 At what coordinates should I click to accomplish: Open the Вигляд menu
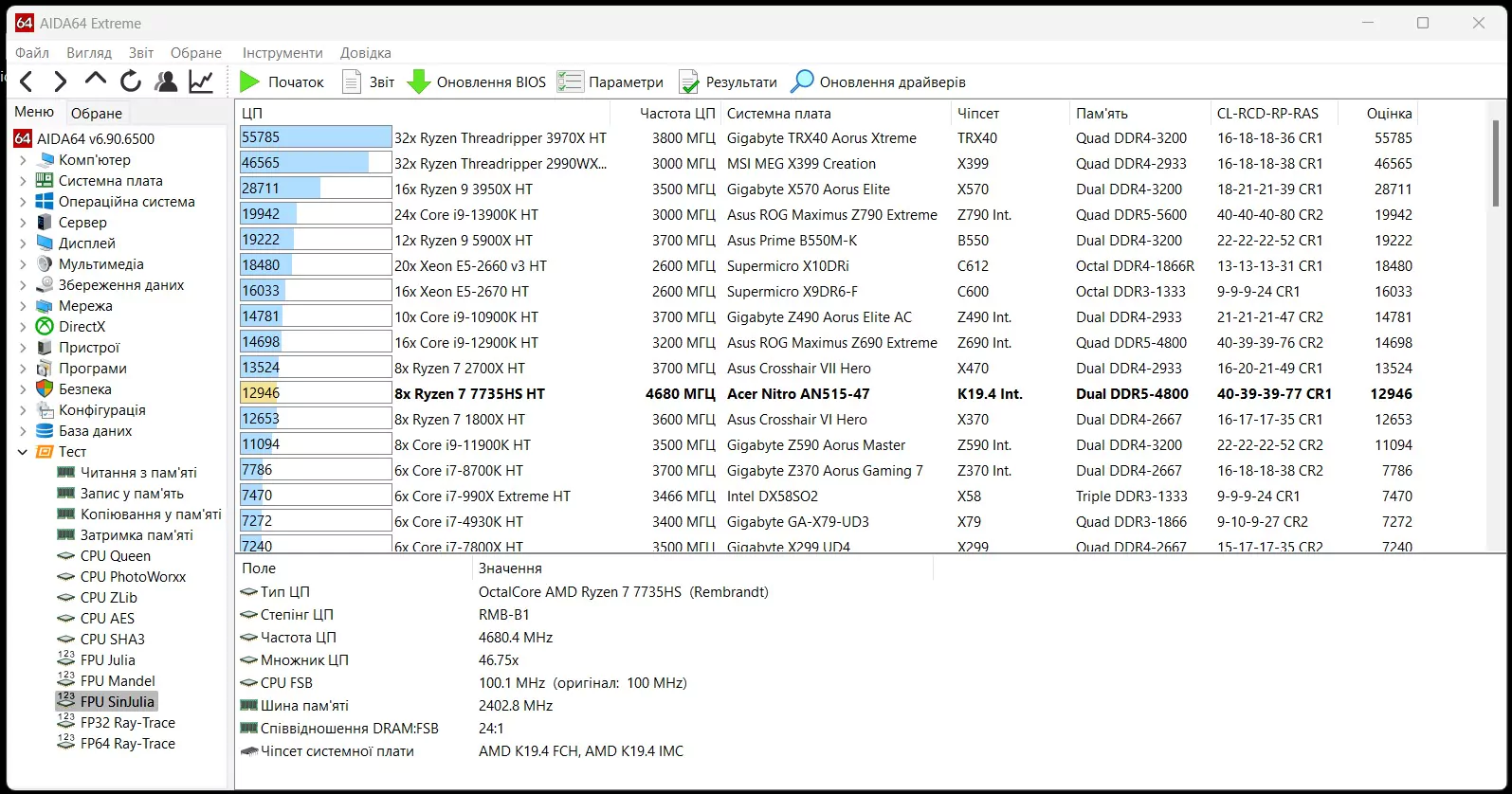(x=89, y=53)
